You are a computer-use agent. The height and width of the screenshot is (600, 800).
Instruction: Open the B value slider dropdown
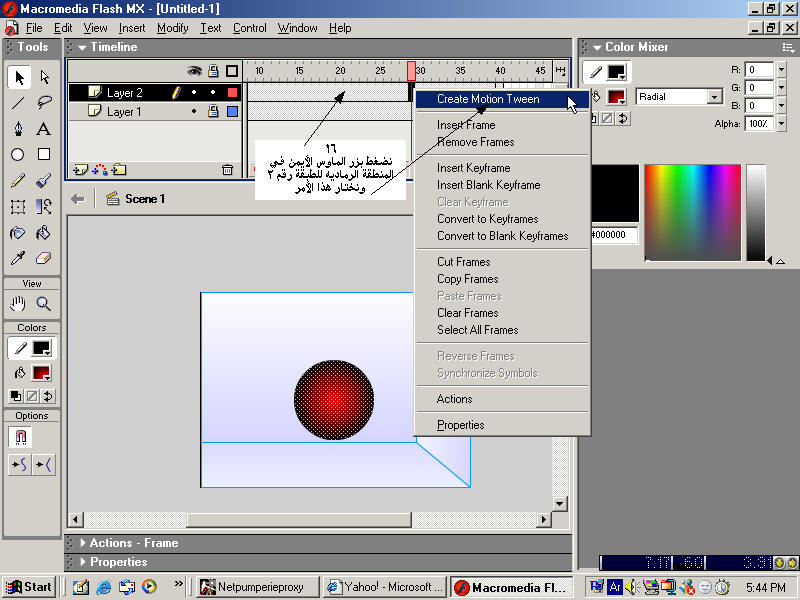click(x=782, y=106)
